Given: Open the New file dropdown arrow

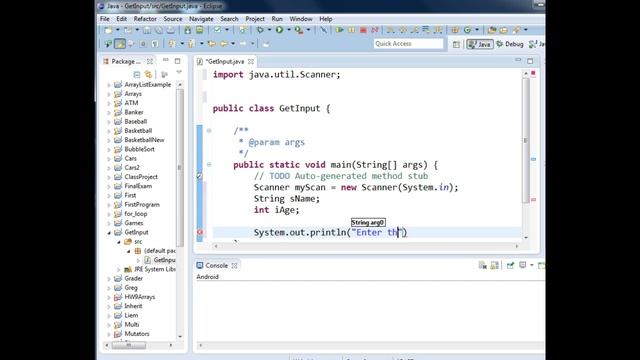Looking at the screenshot, I should click(118, 30).
